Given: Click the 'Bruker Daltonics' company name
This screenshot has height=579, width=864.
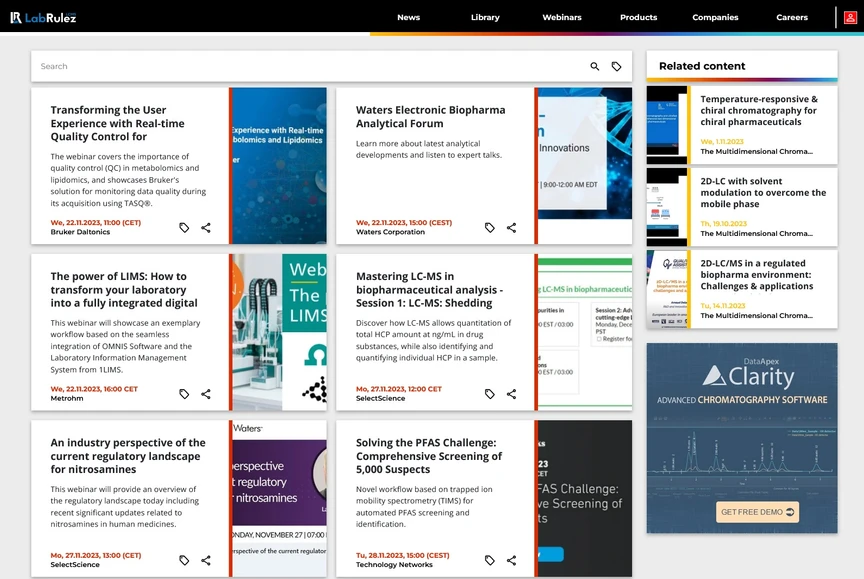Looking at the screenshot, I should [x=80, y=232].
